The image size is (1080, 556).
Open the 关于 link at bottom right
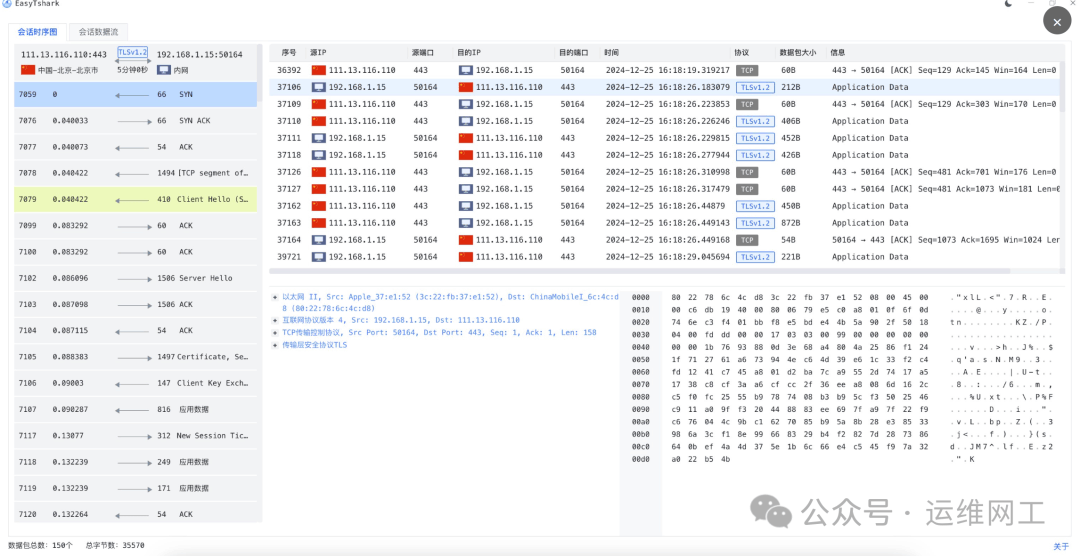tap(1061, 546)
